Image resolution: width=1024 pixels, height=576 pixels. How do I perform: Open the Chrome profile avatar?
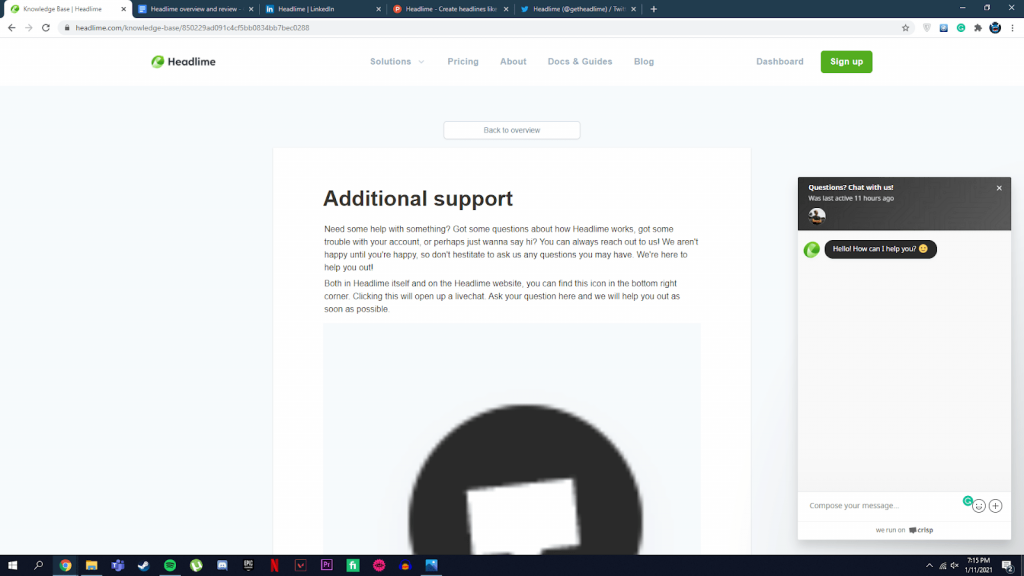coord(995,28)
